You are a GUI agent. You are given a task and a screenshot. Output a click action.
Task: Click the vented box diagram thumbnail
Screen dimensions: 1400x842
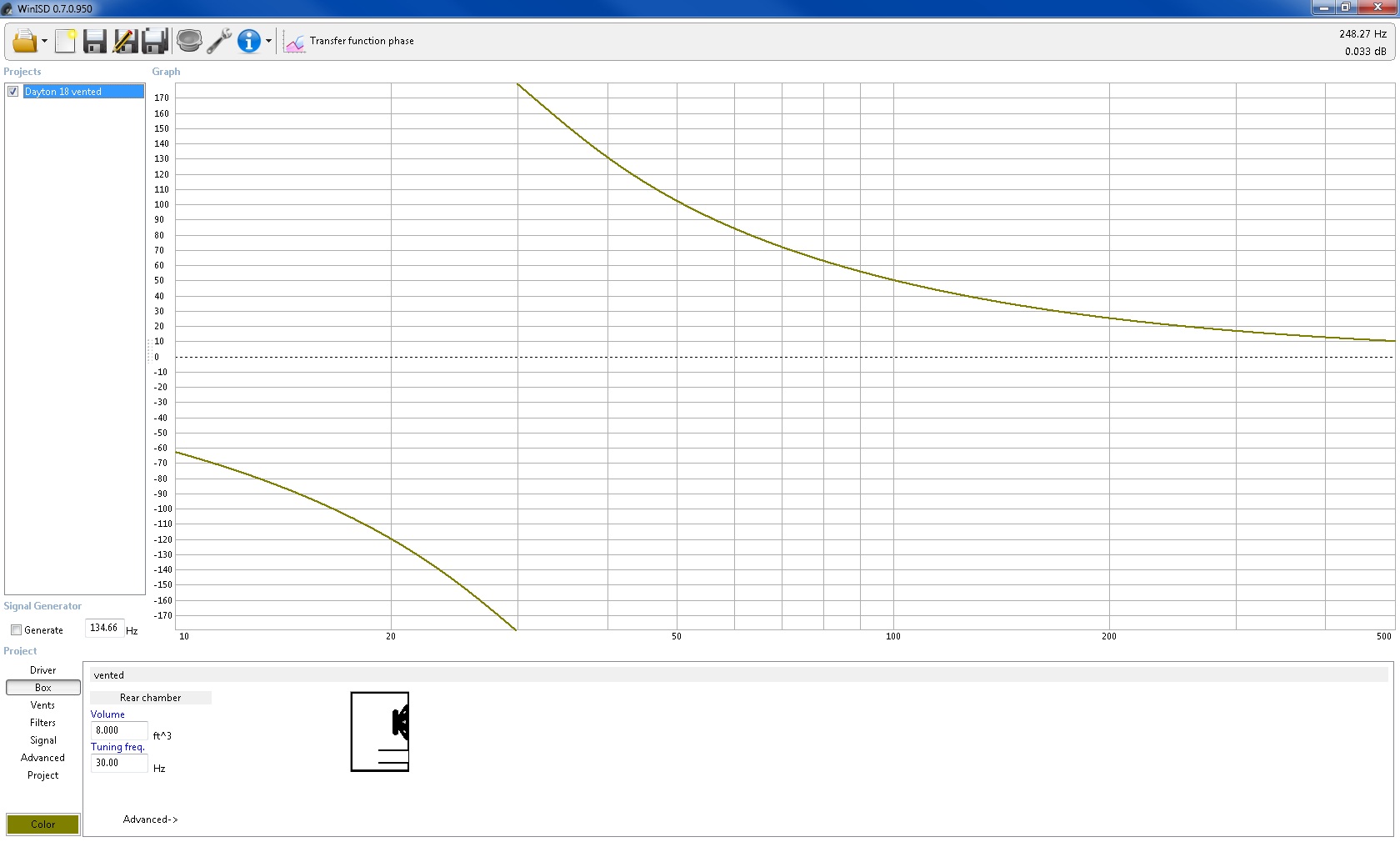pos(380,732)
